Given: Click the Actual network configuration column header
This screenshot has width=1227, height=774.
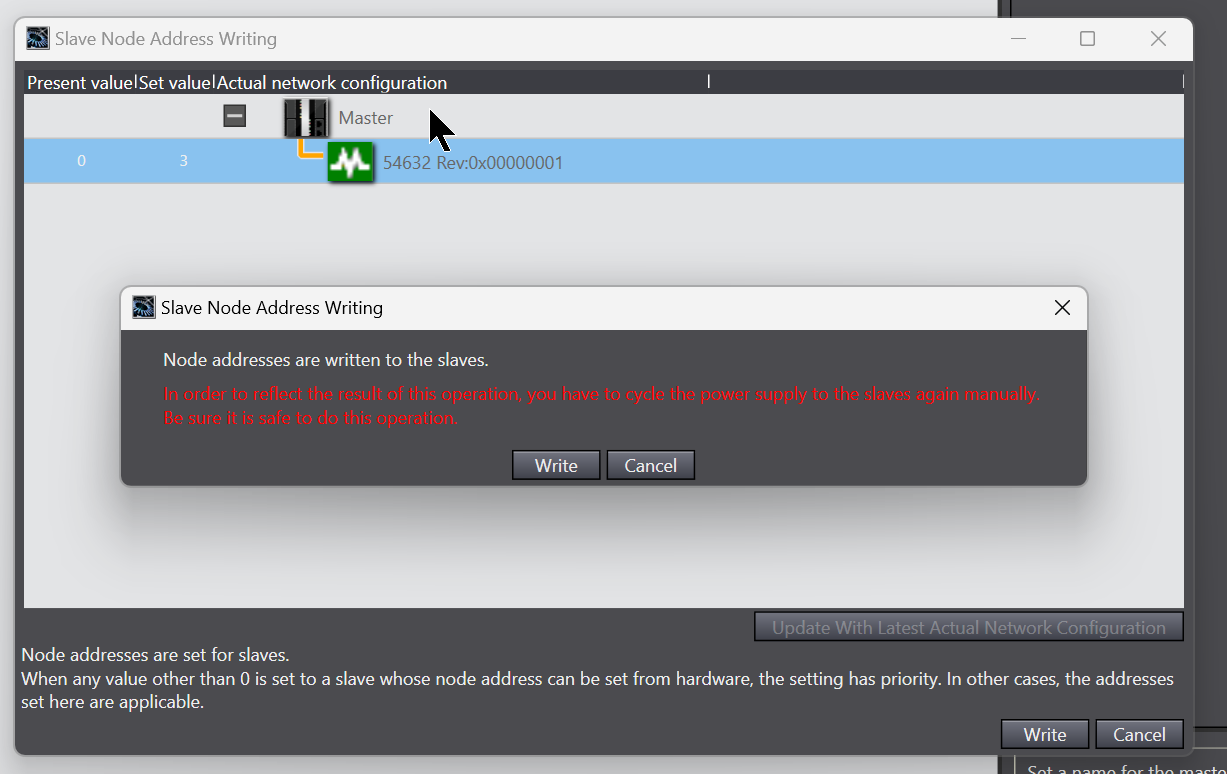Looking at the screenshot, I should pos(332,83).
